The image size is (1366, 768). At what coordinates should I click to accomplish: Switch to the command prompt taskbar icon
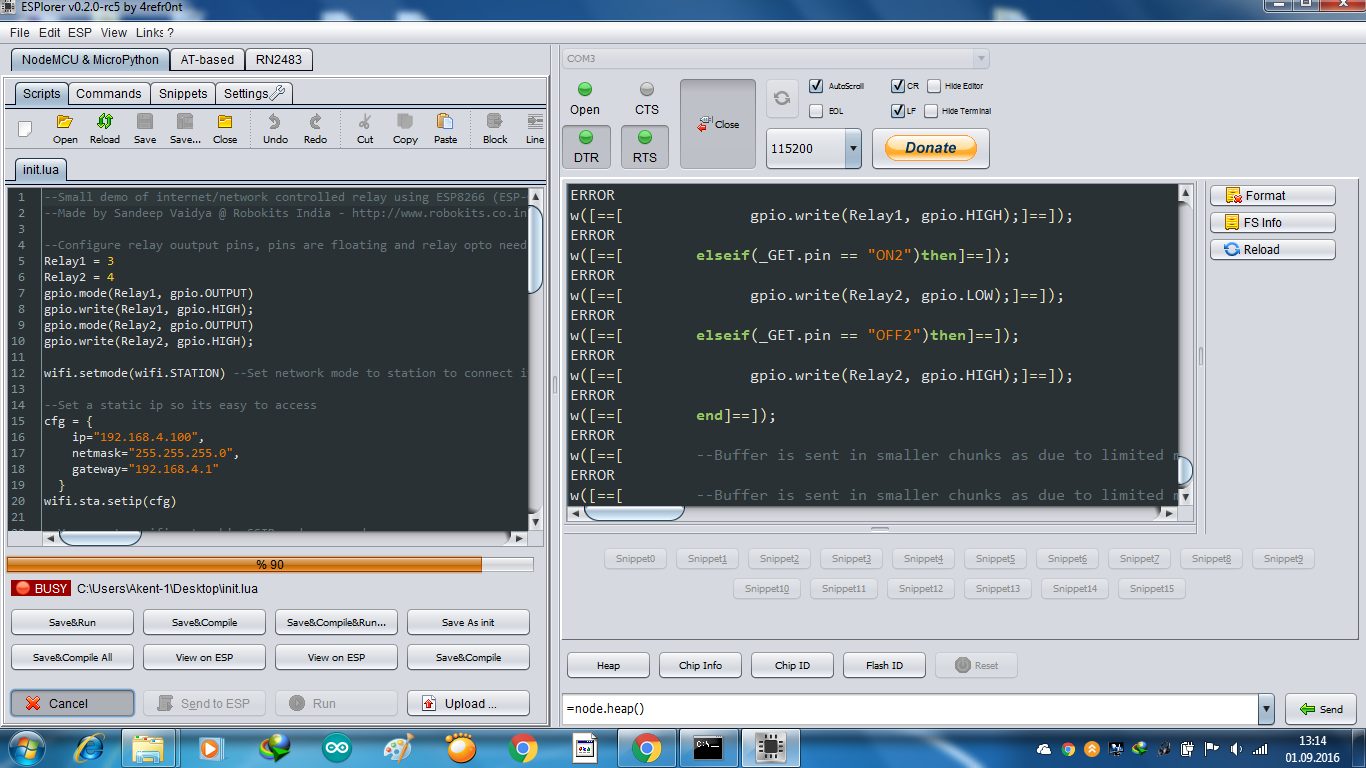(708, 747)
